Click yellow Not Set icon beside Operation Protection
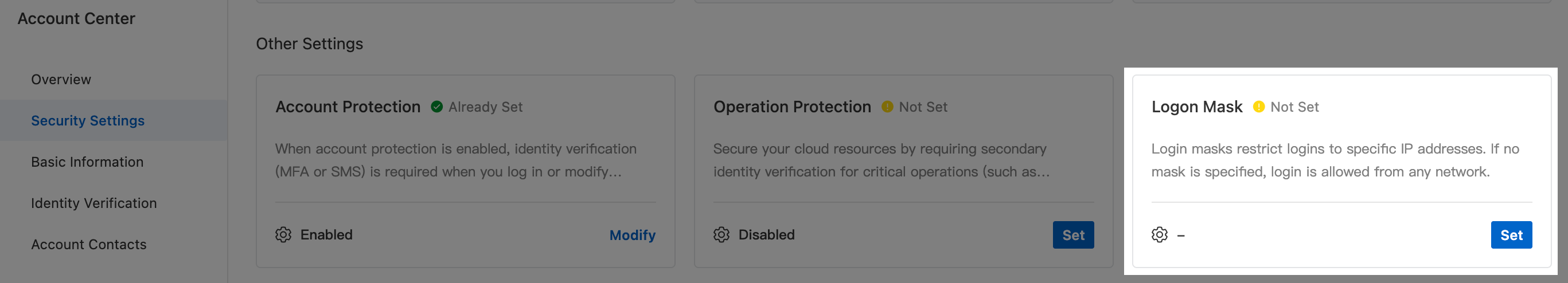Screen dimensions: 1568x283 (x=887, y=107)
